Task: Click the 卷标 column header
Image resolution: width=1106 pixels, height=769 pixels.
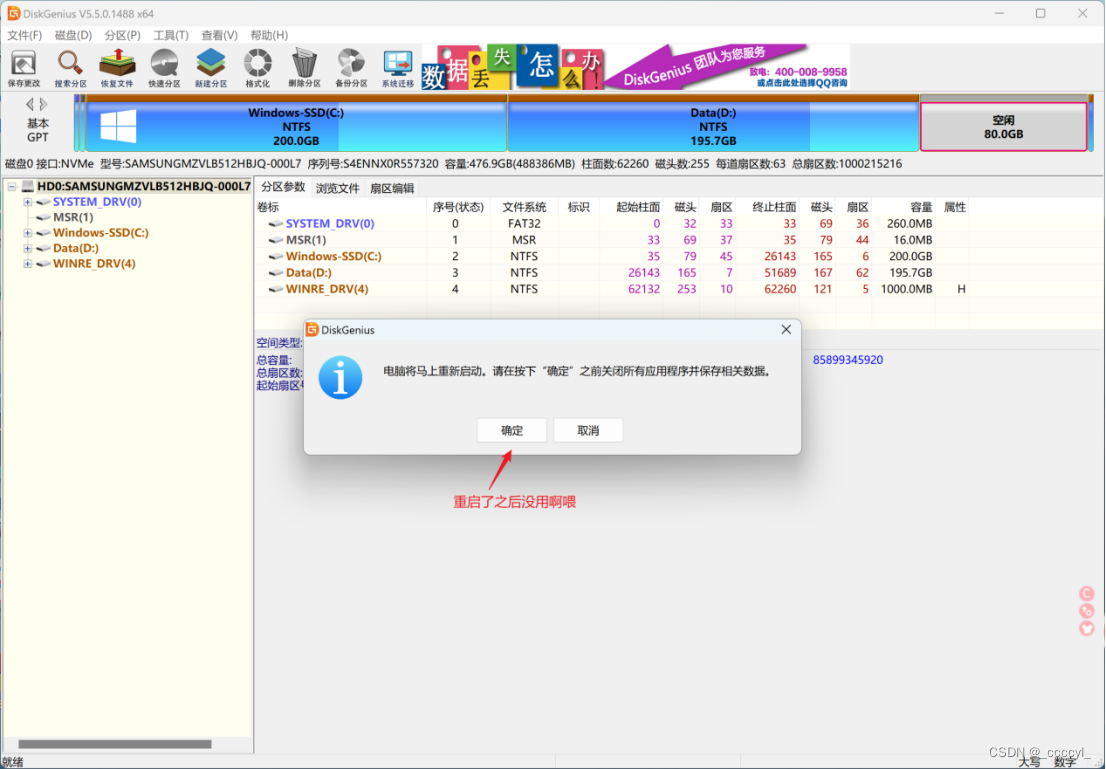Action: tap(341, 207)
